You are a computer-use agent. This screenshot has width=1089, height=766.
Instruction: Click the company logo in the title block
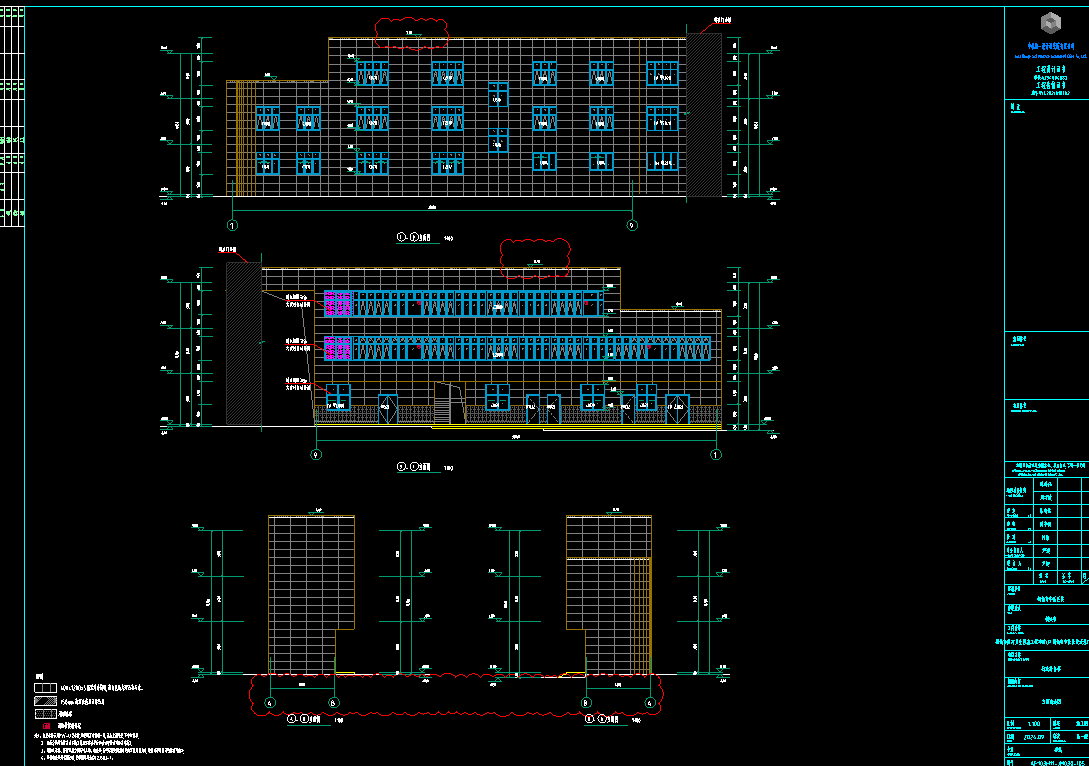1051,23
